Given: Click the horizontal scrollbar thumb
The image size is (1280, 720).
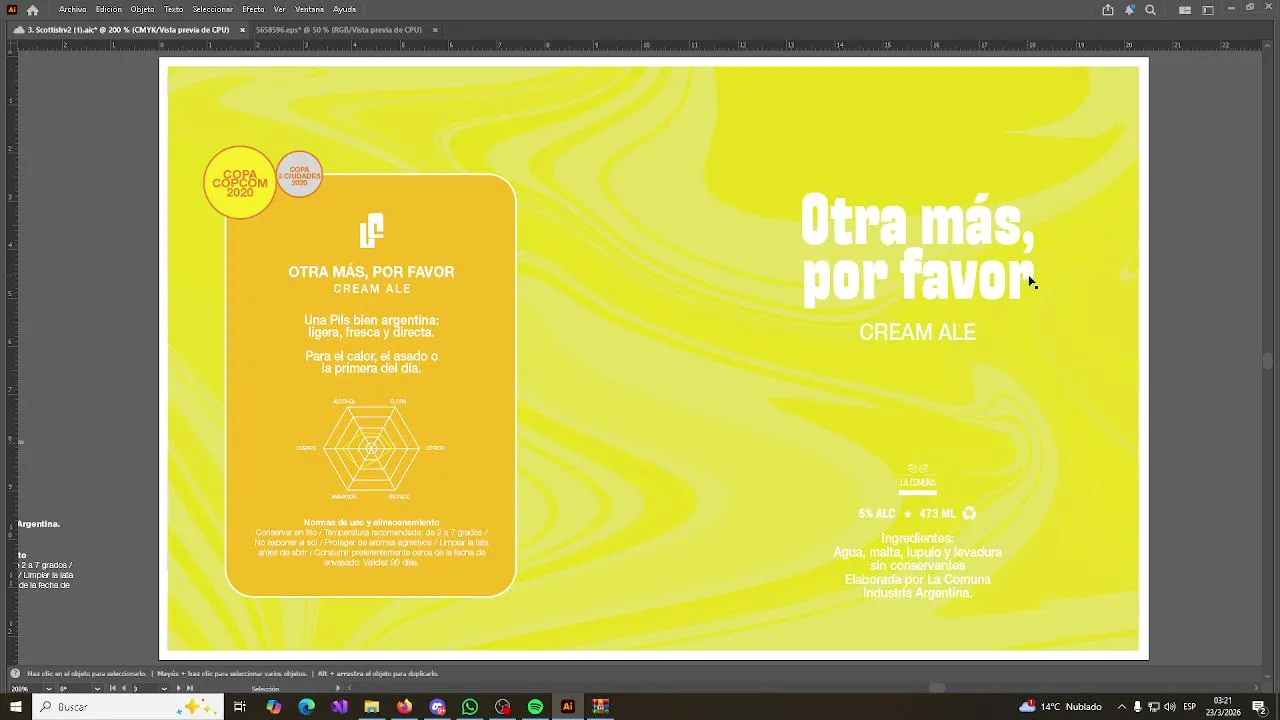Looking at the screenshot, I should pyautogui.click(x=937, y=687).
